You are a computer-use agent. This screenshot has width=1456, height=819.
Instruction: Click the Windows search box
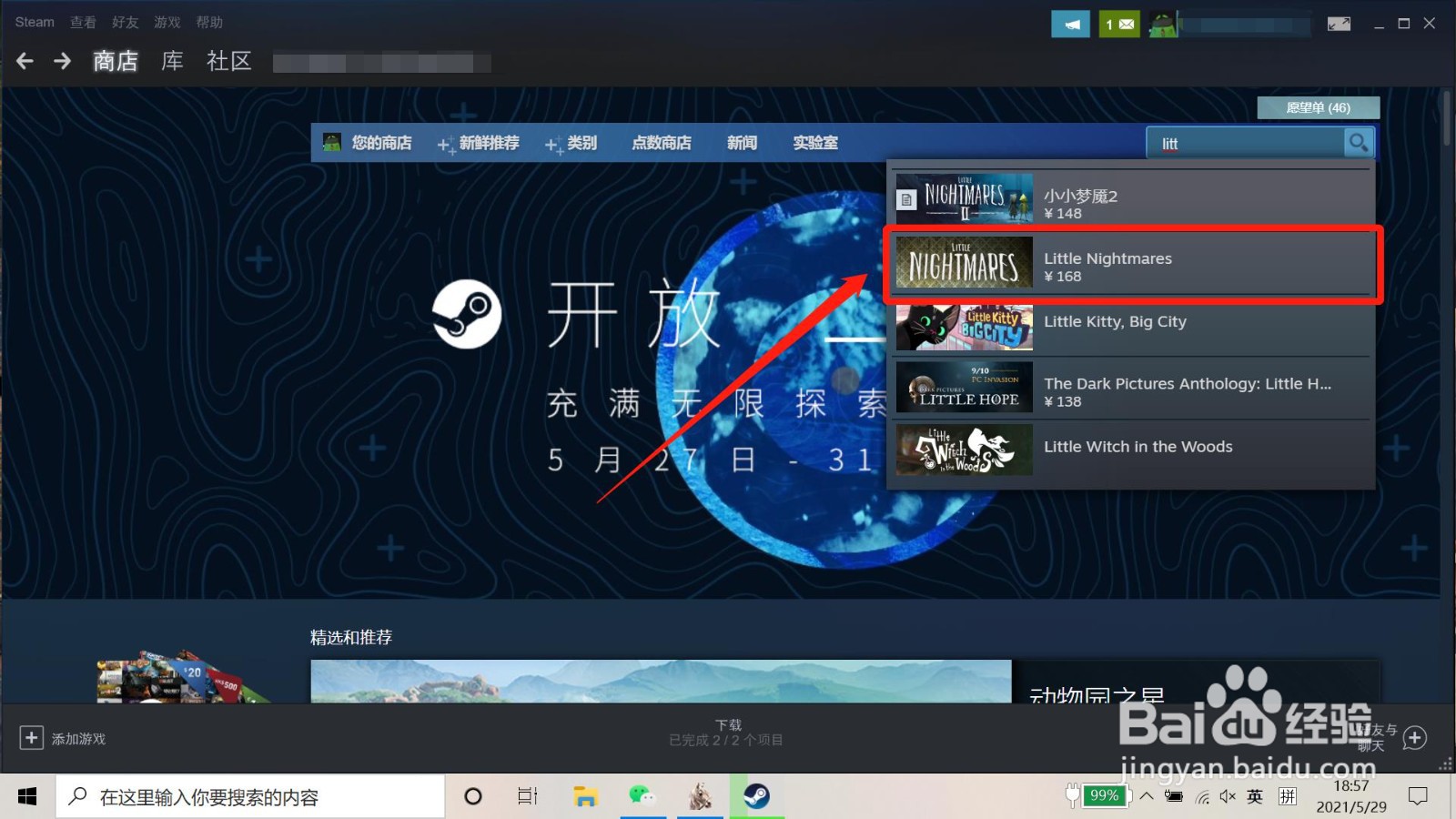point(251,797)
